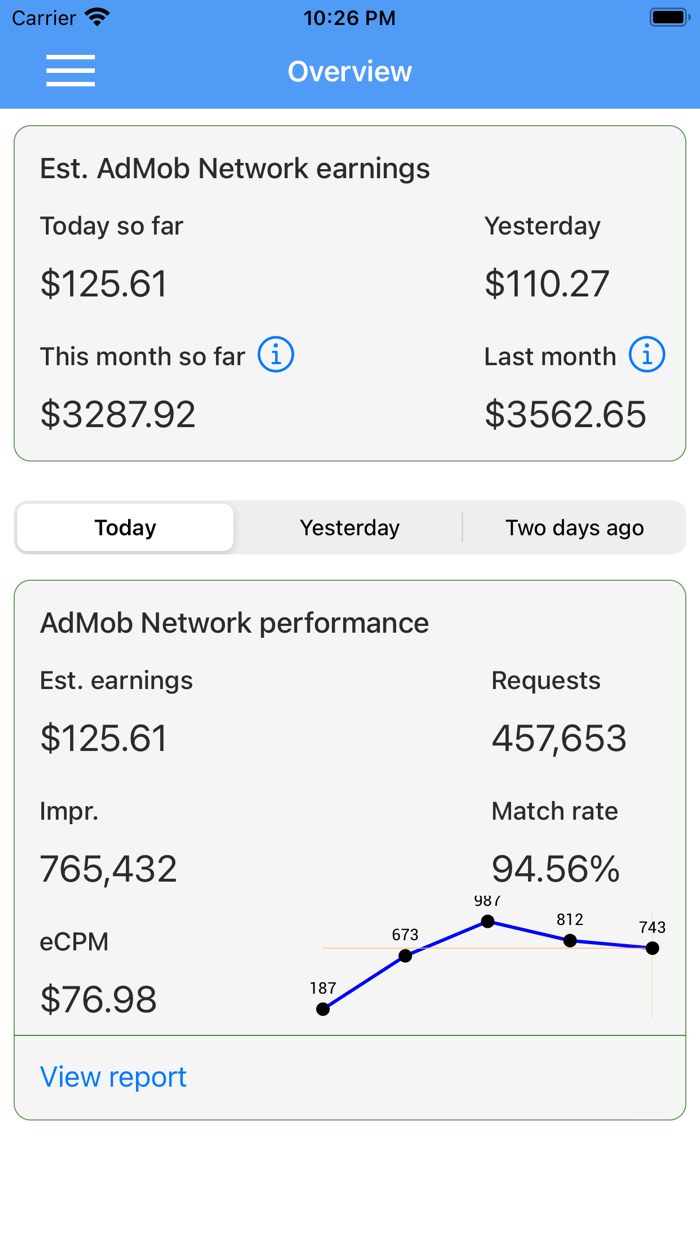Screen dimensions: 700x1244
Task: Tap the Today so far earnings value
Action: (104, 284)
